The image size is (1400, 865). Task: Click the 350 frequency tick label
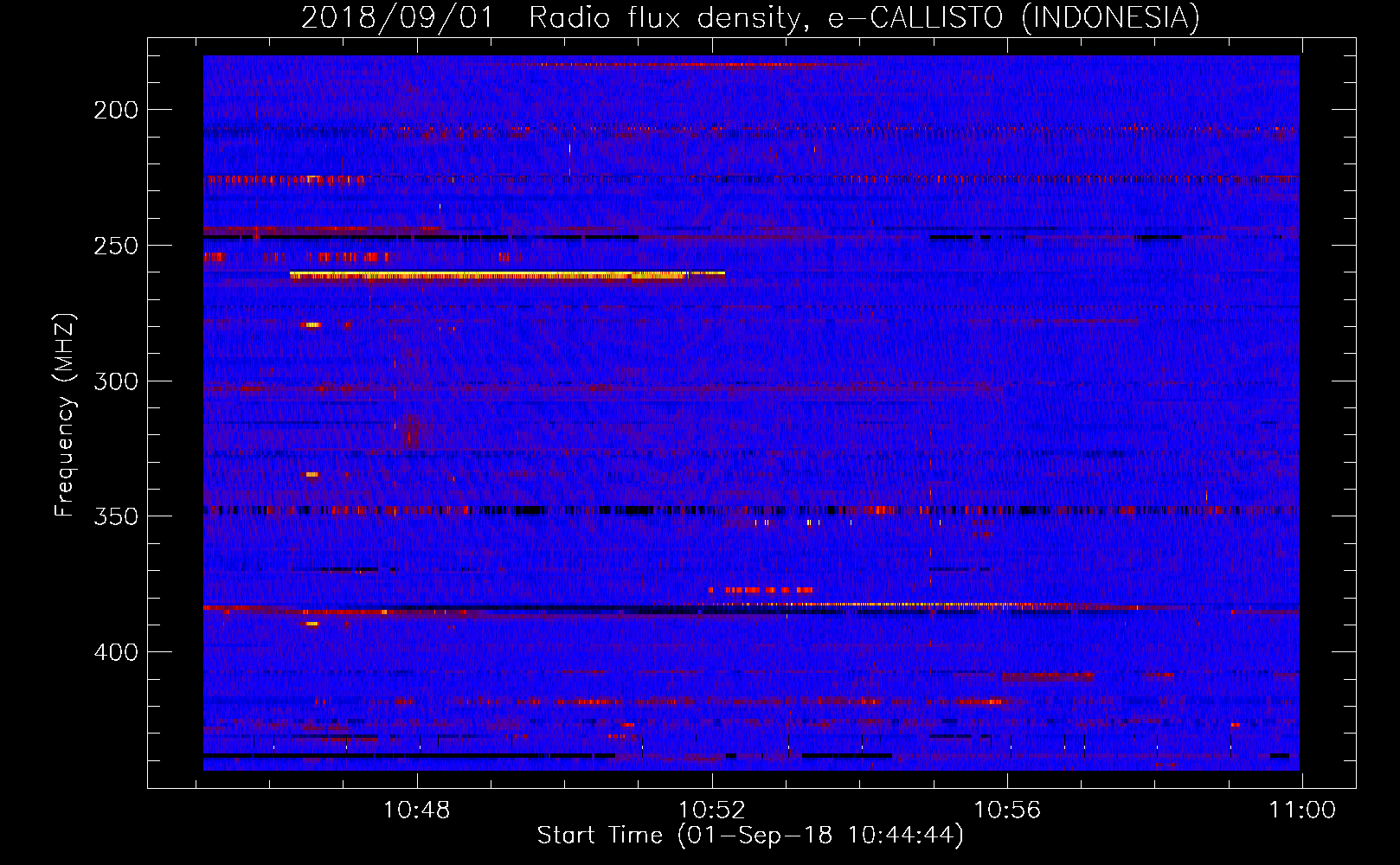pos(116,516)
